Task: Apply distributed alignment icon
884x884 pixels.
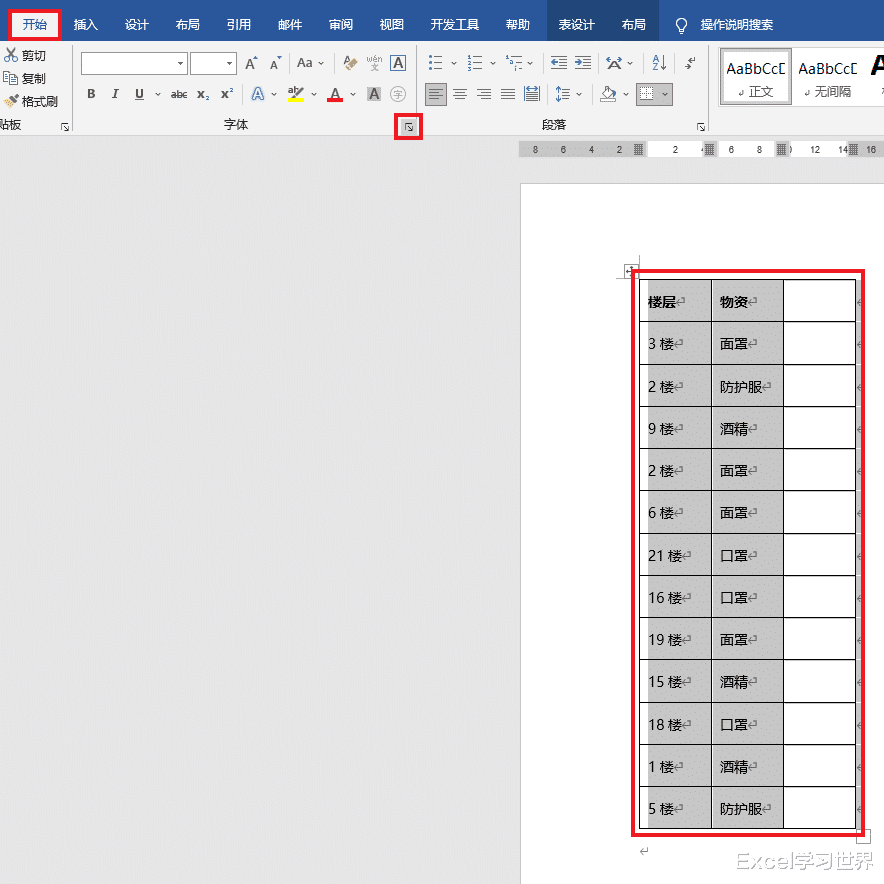Action: coord(532,94)
